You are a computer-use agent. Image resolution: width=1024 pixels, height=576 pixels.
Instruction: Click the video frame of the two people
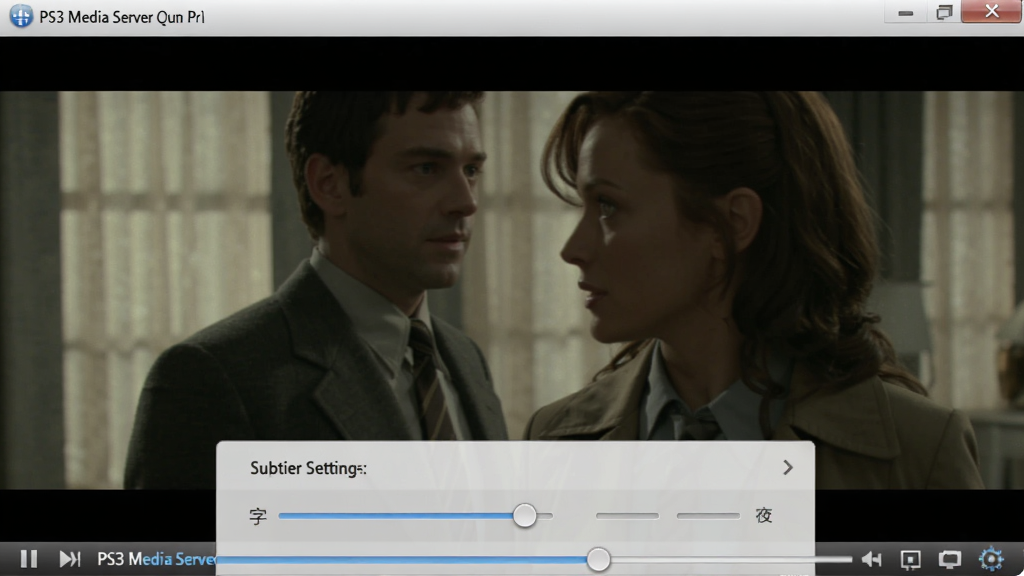(512, 290)
